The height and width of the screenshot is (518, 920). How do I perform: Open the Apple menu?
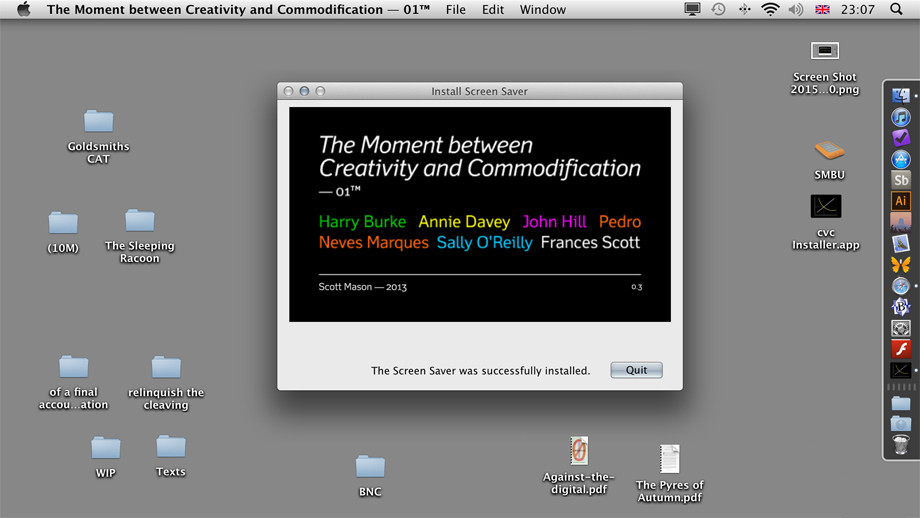pos(23,10)
